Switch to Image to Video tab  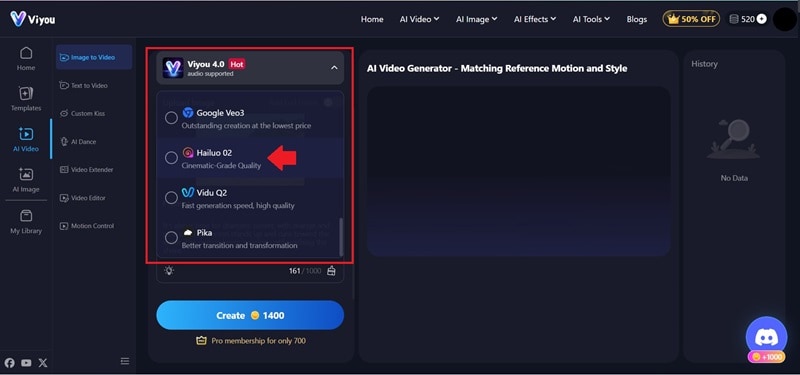[94, 57]
